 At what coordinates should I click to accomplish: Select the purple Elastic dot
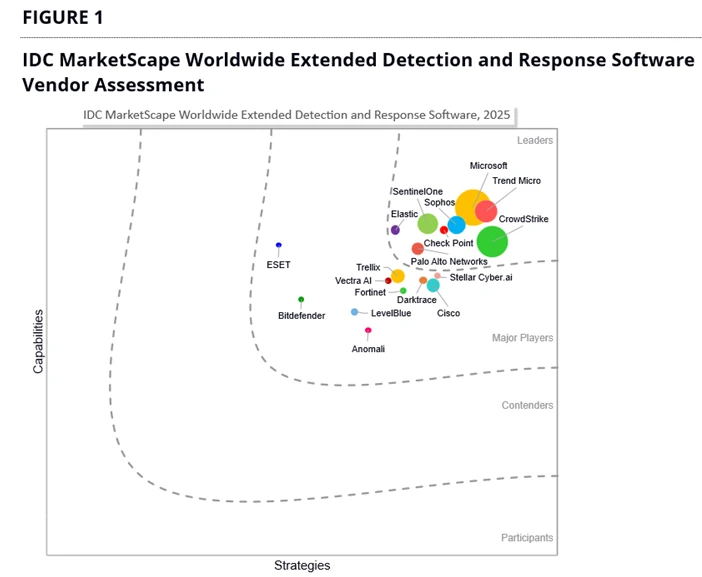click(395, 230)
